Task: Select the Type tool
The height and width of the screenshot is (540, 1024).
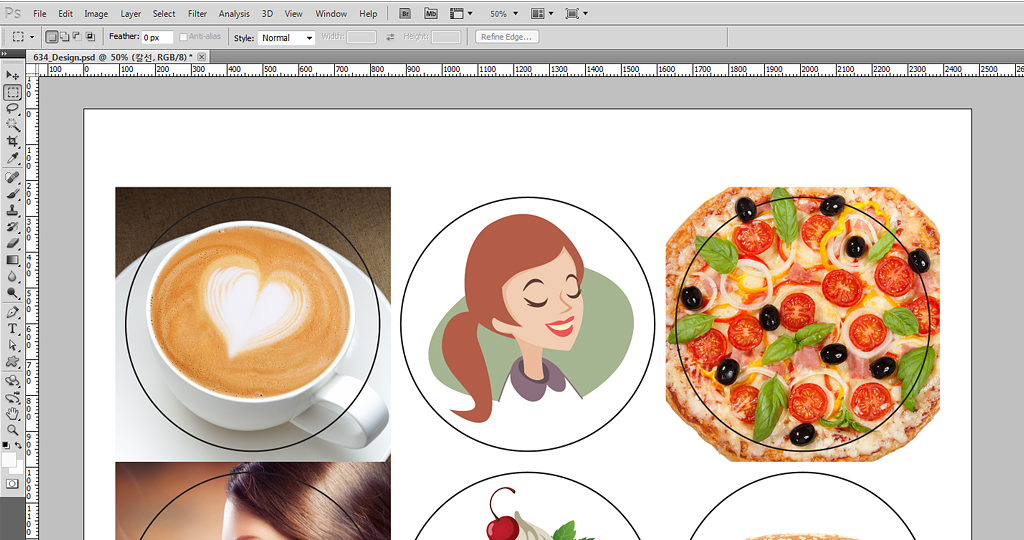Action: coord(12,328)
